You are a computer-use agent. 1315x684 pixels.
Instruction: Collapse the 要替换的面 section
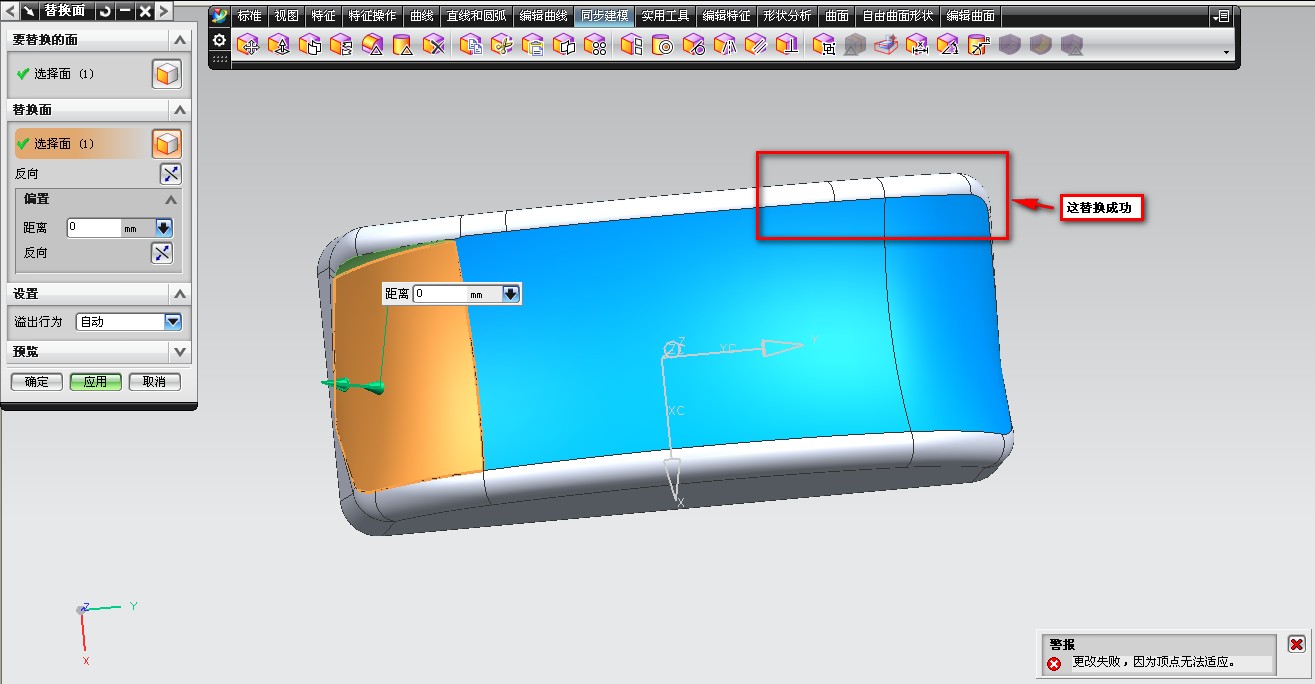click(x=179, y=40)
